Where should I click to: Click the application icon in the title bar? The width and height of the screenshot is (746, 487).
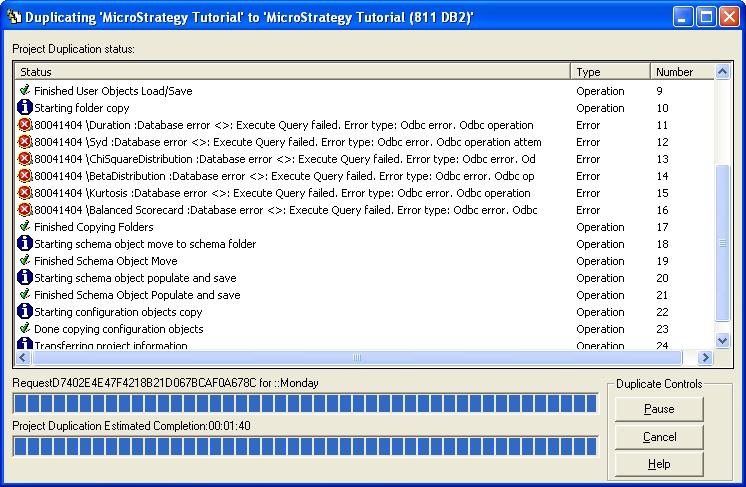[x=14, y=17]
